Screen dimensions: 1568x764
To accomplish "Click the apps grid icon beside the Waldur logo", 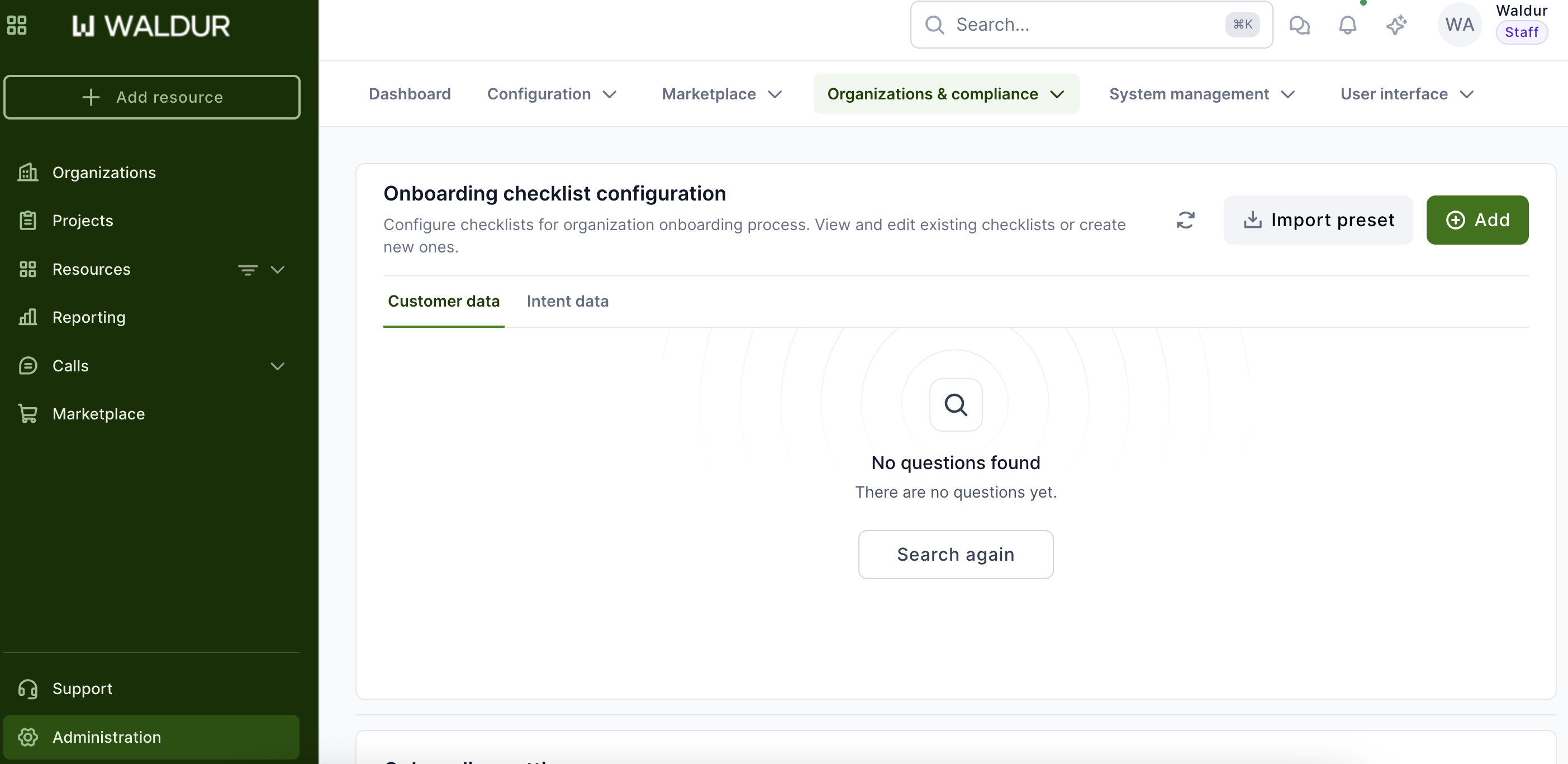I will 16,25.
